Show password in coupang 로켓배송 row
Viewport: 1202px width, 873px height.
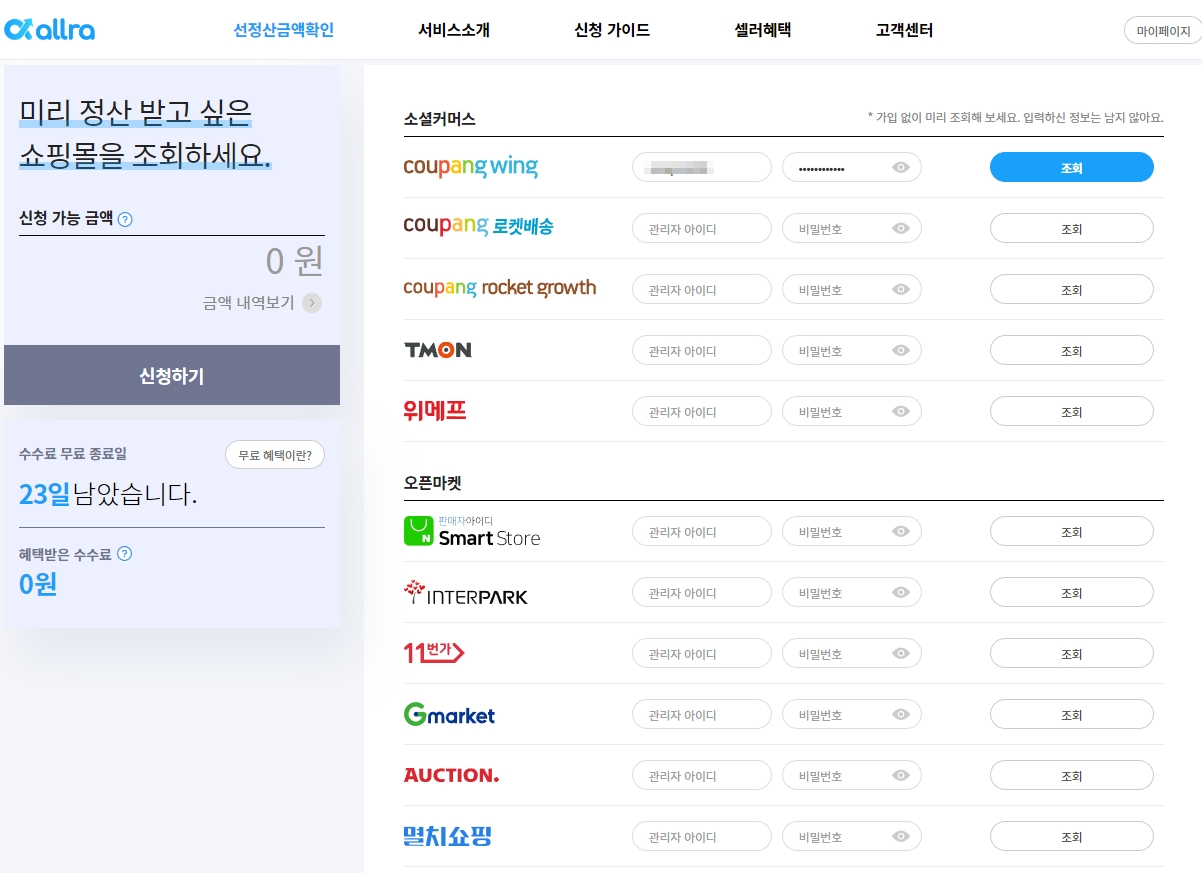click(901, 229)
